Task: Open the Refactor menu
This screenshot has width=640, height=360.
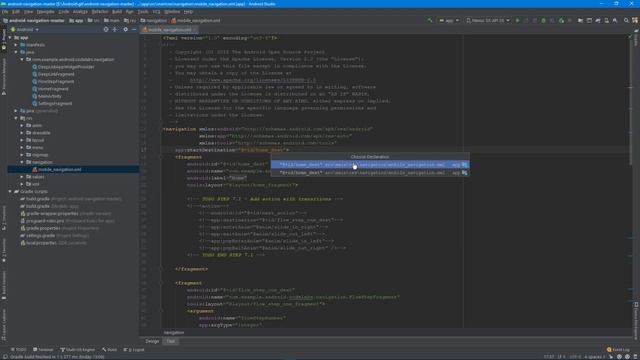Action: pyautogui.click(x=100, y=12)
